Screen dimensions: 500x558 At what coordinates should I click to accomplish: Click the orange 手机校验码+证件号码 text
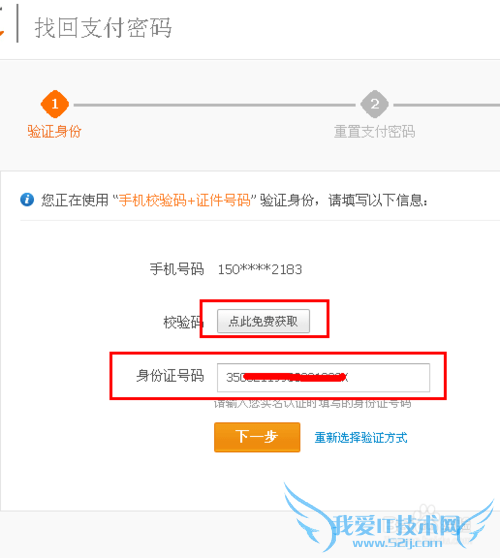point(184,200)
